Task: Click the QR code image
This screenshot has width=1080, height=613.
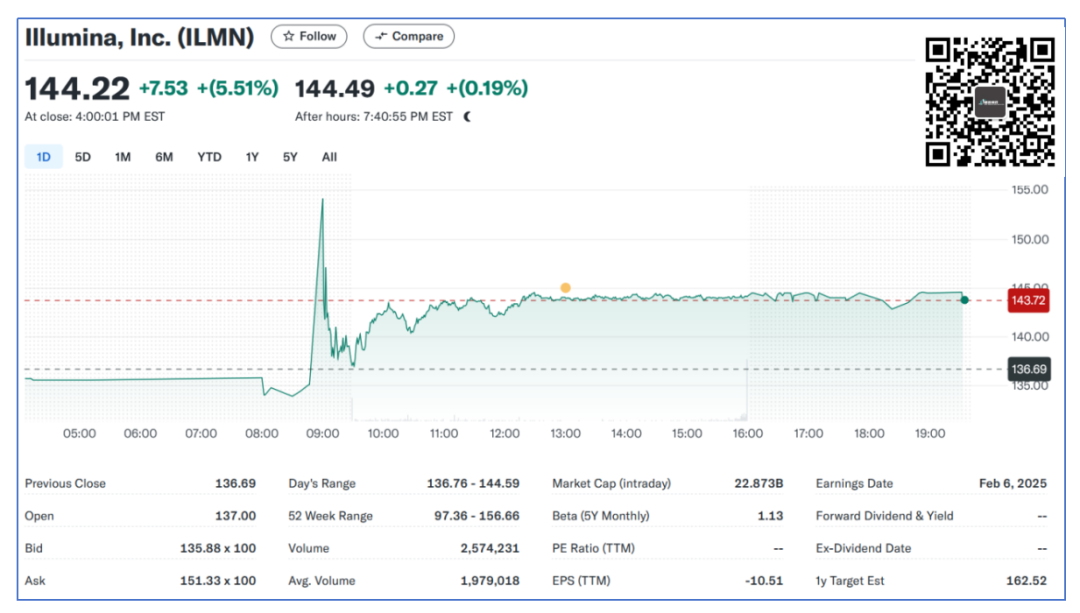Action: 990,101
